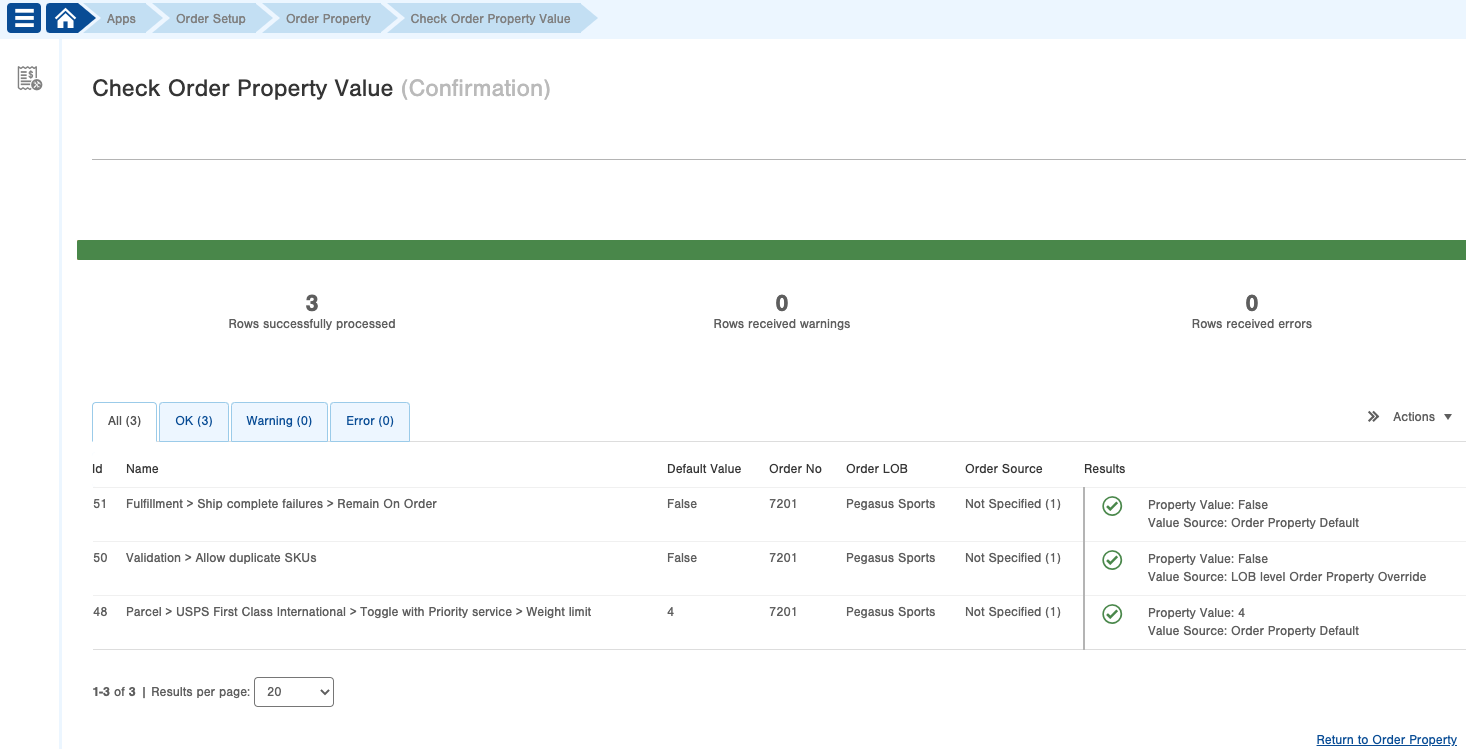Click the '1-3 of 3' pagination text
Image resolution: width=1466 pixels, height=749 pixels.
click(x=114, y=692)
